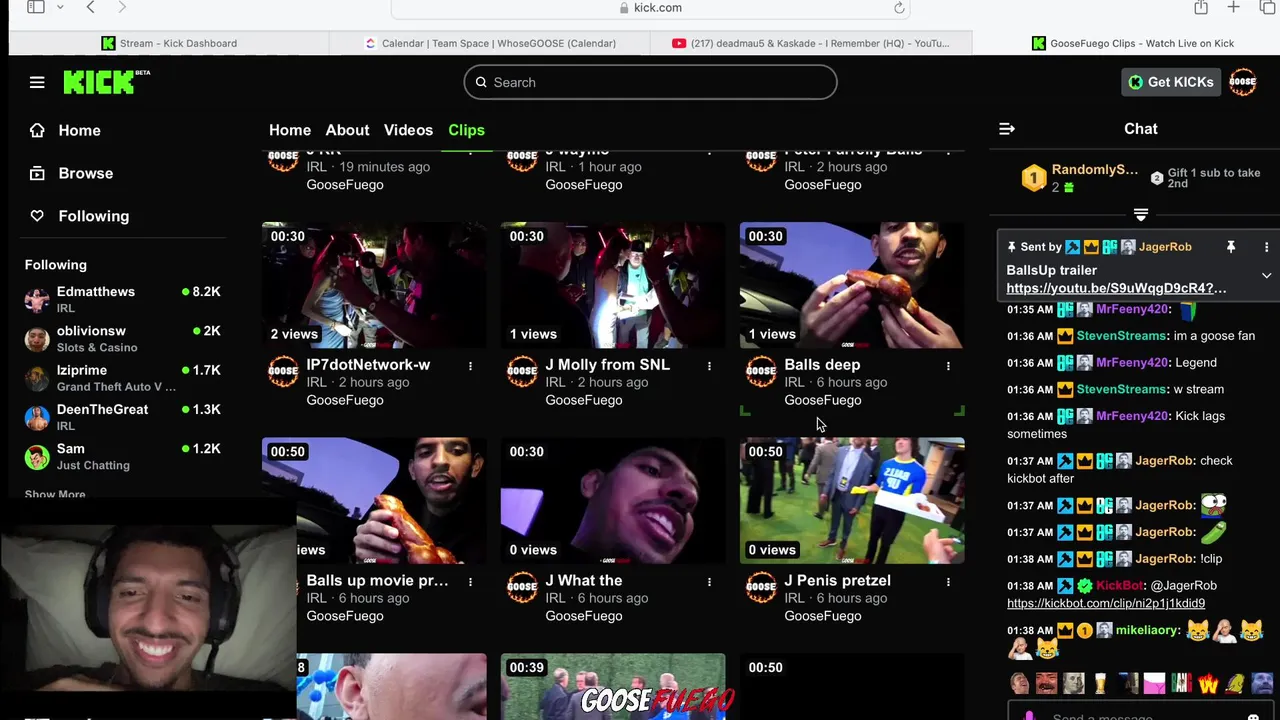The width and height of the screenshot is (1280, 720).
Task: Select the About channel tab
Action: [x=347, y=130]
